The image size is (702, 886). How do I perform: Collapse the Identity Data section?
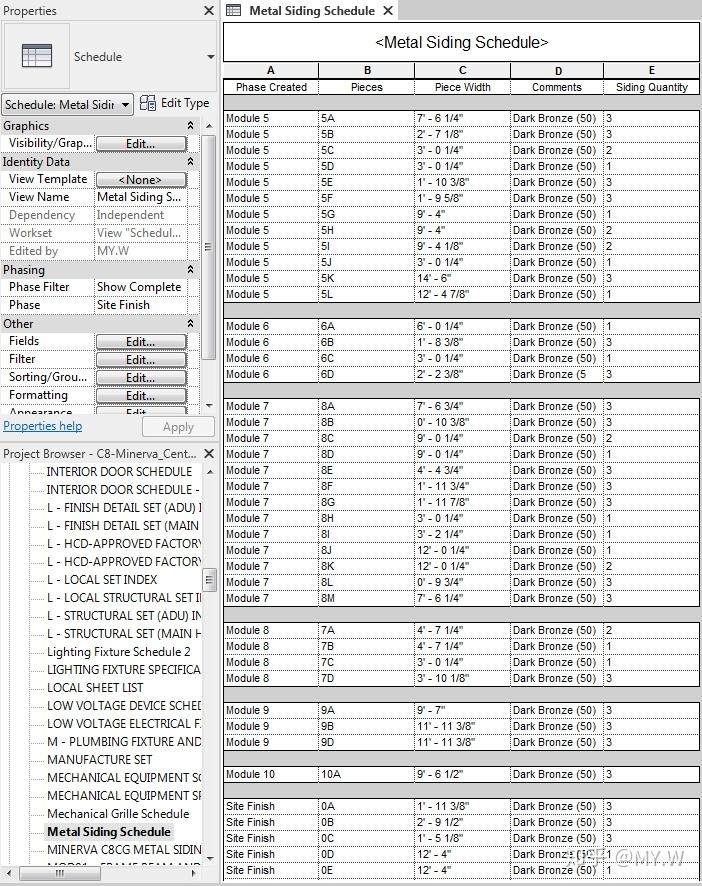(190, 162)
